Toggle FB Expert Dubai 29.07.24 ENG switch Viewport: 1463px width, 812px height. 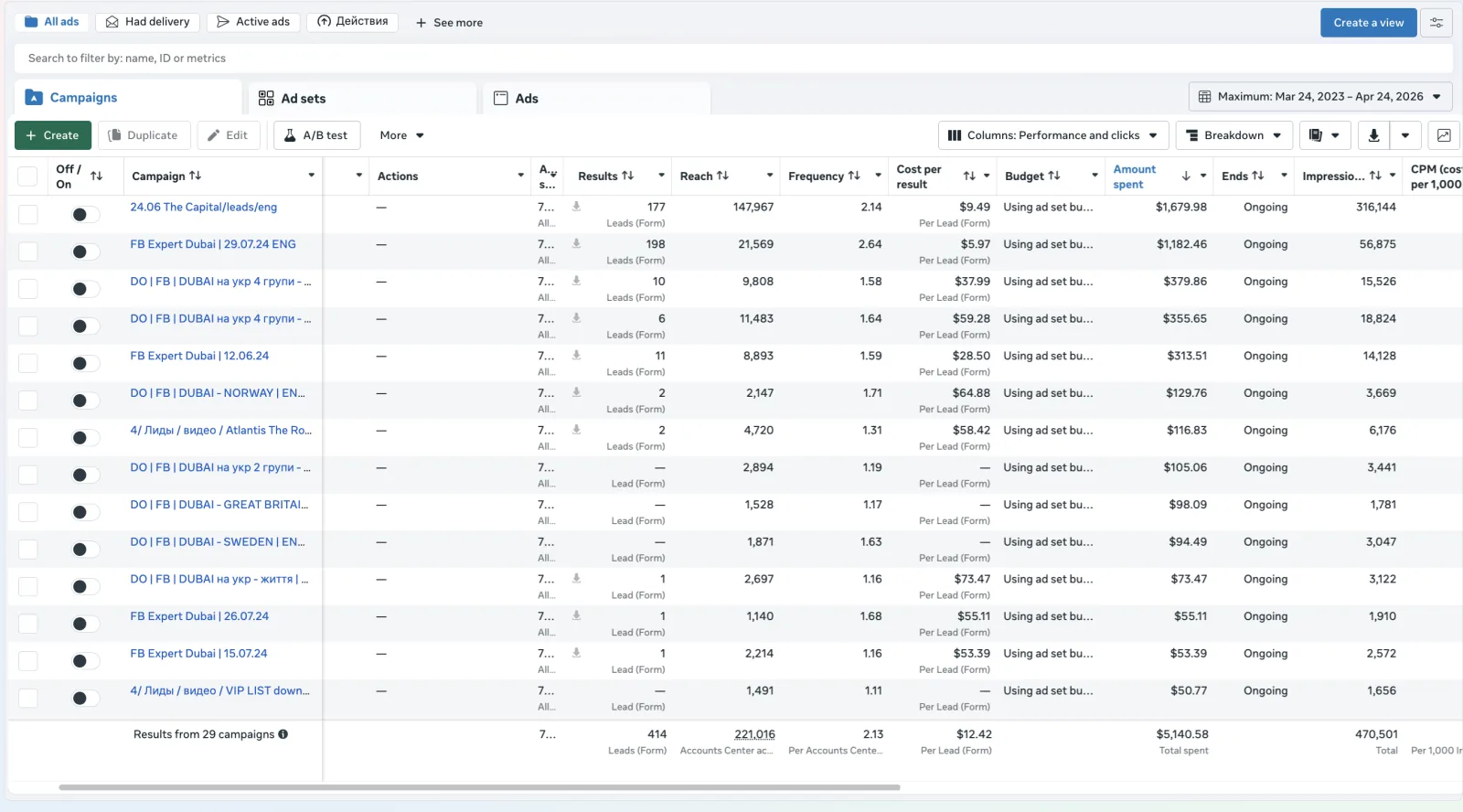(85, 251)
